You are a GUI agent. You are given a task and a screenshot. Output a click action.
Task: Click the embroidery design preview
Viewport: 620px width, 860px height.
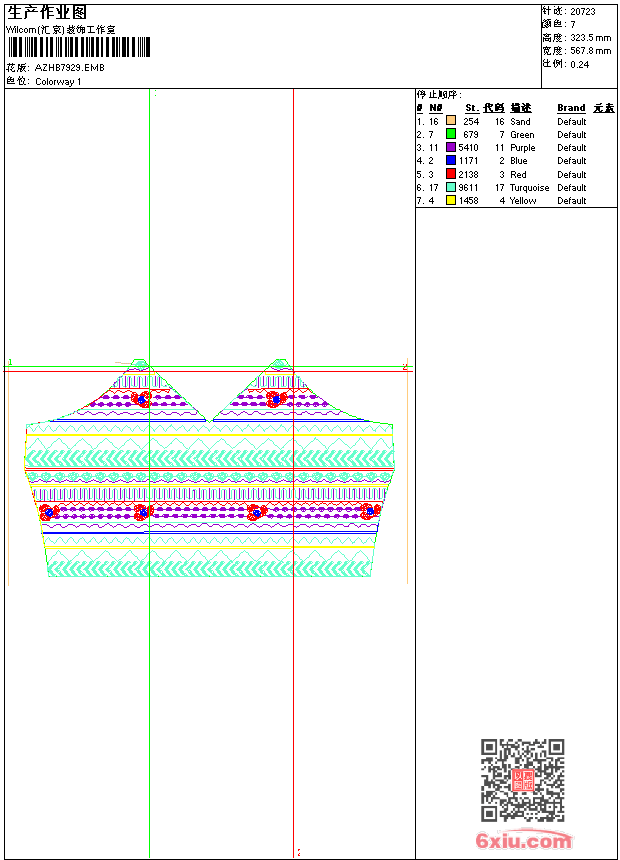tap(210, 468)
